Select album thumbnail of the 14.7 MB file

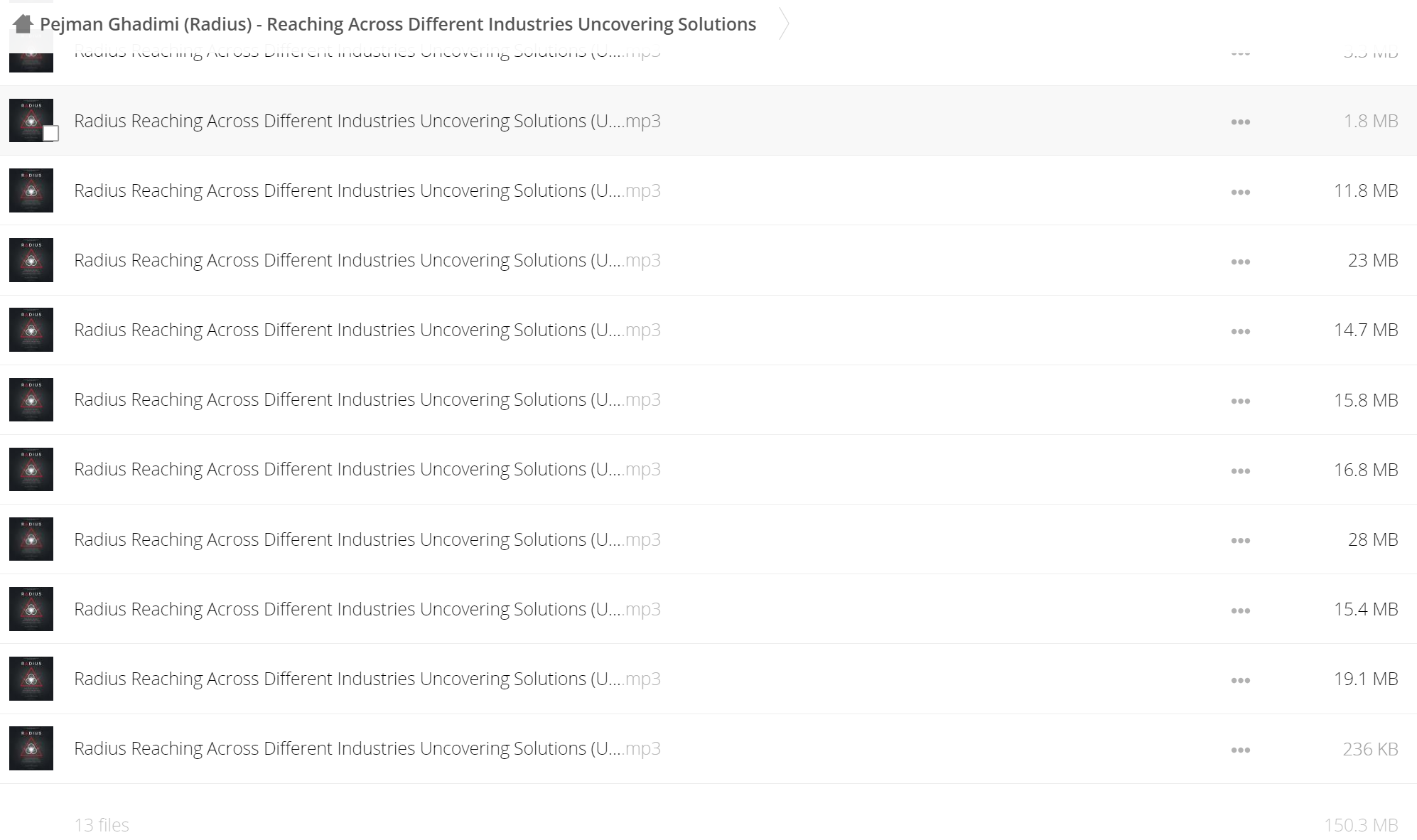[31, 330]
